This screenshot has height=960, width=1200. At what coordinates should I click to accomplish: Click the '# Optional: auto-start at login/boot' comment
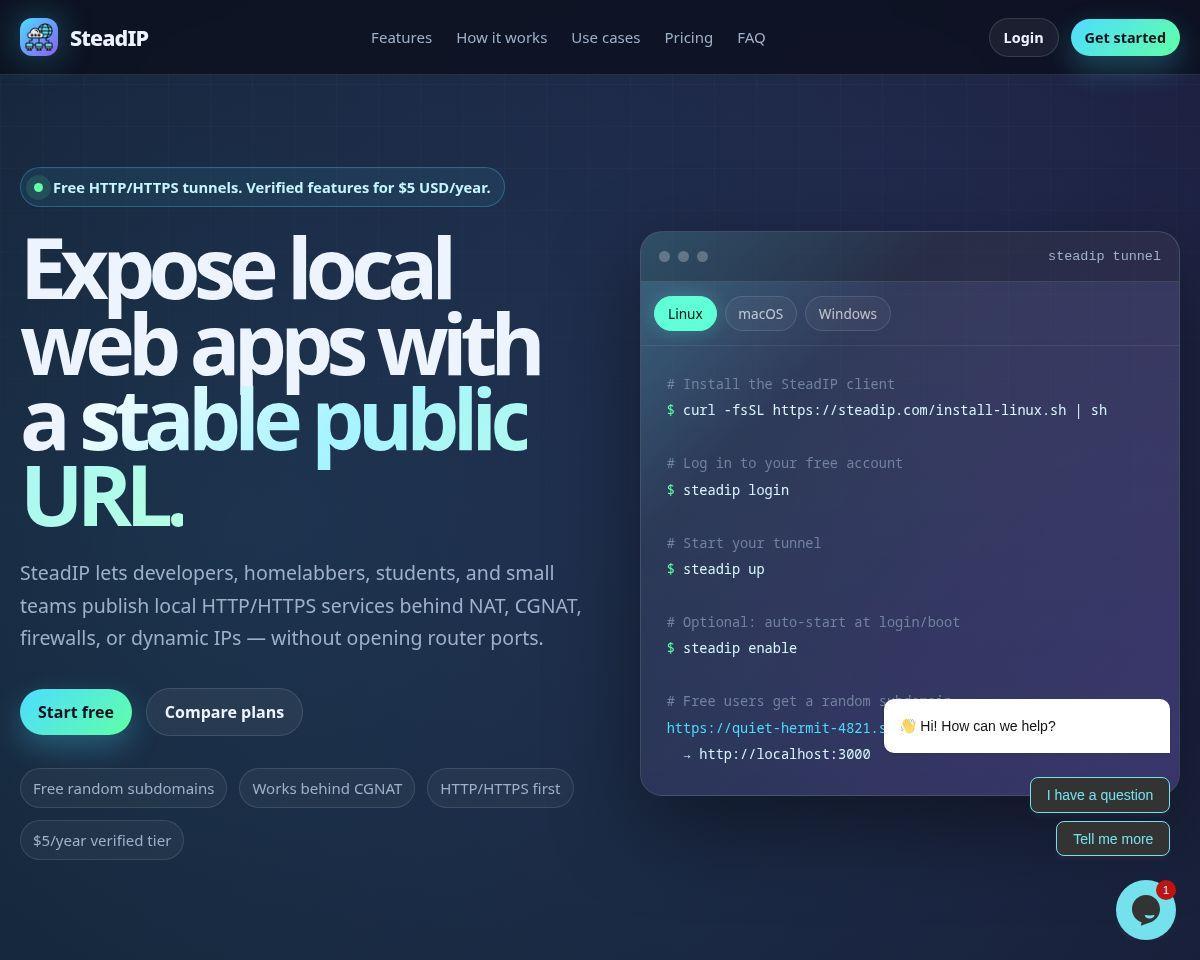point(813,622)
